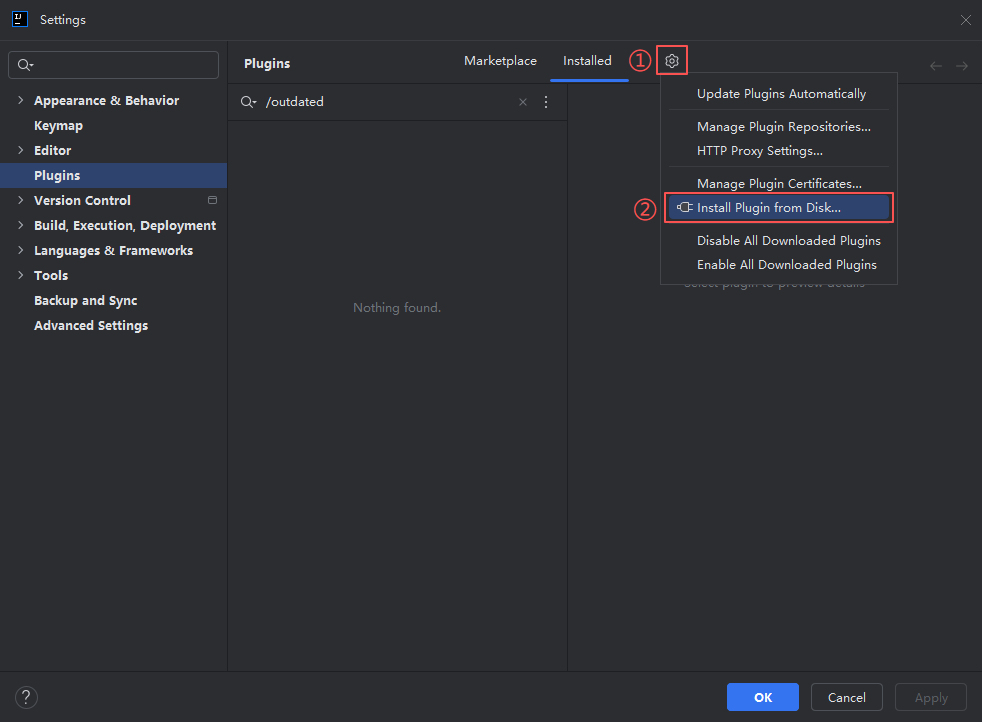Screen dimensions: 982x722
Task: Expand Appearance & Behavior settings group
Action: coord(20,100)
